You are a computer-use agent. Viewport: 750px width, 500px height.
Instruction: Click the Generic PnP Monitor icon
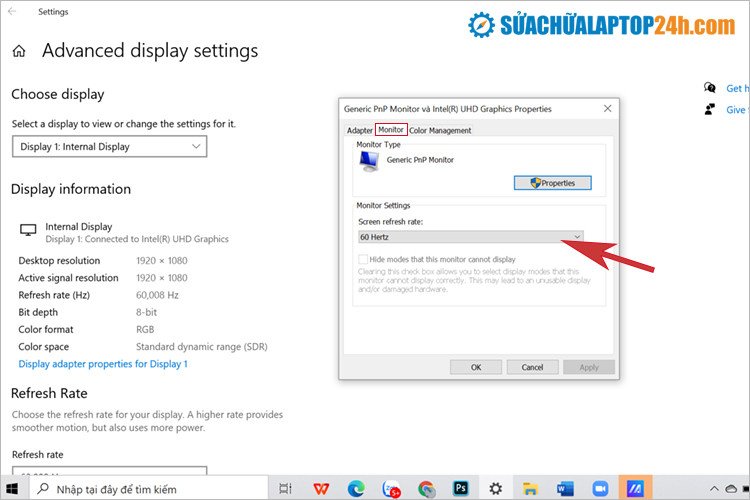coord(369,161)
